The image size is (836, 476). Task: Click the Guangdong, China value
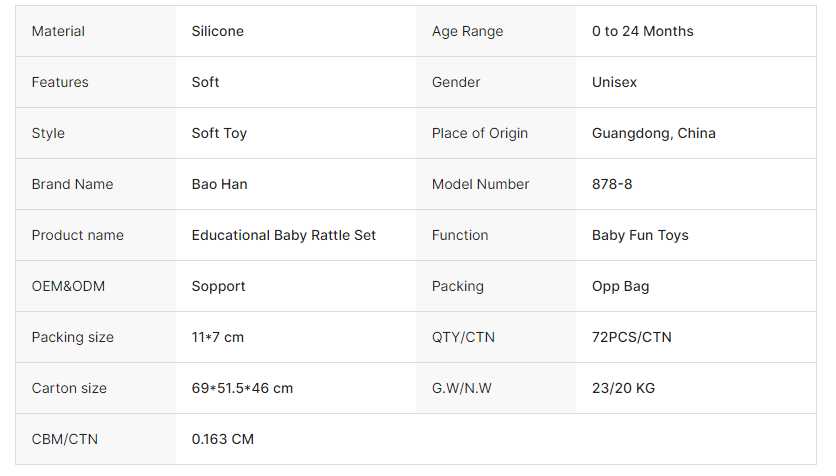(x=653, y=133)
